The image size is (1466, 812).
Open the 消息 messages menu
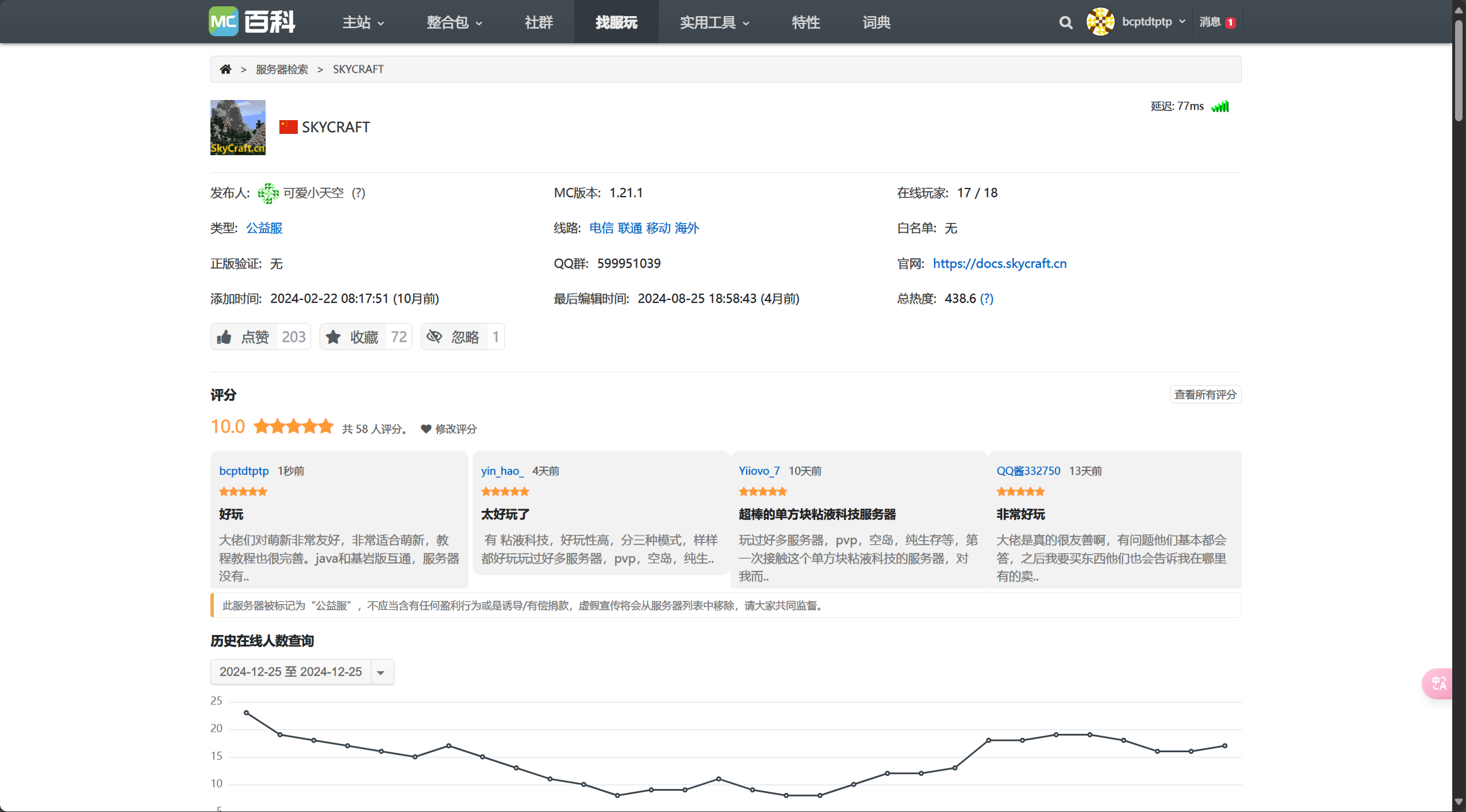click(x=1217, y=22)
